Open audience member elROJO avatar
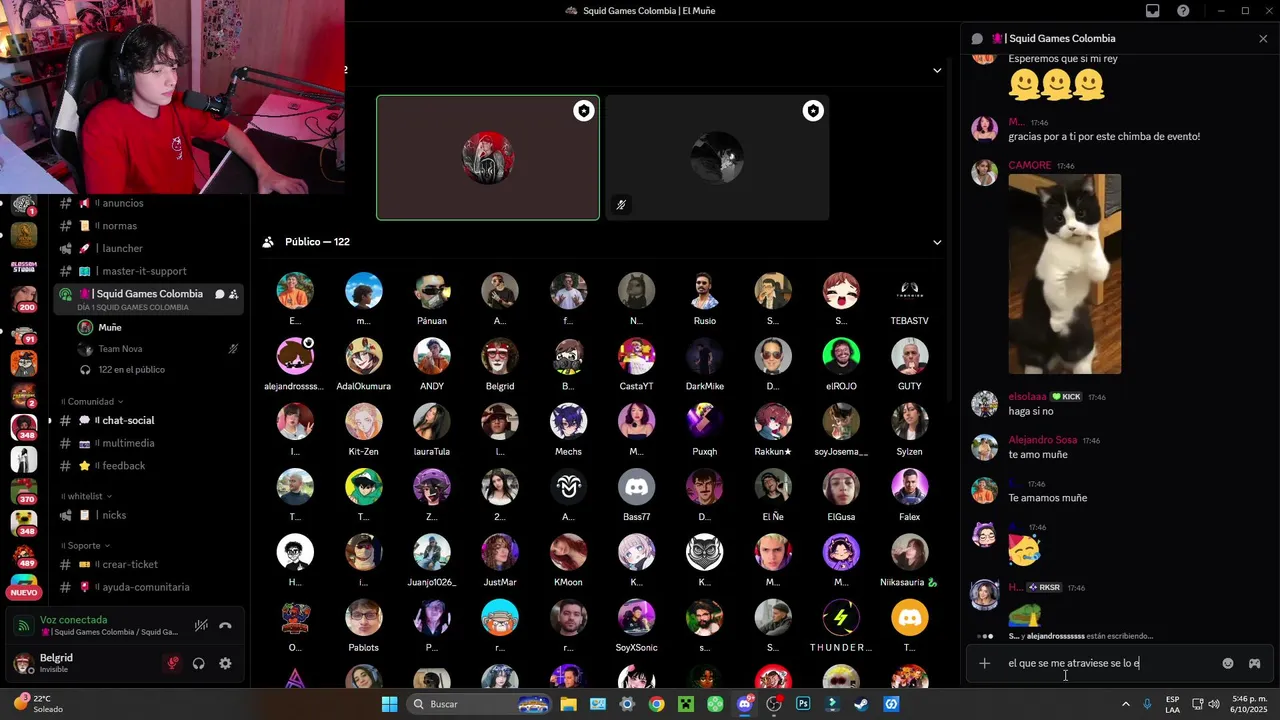The height and width of the screenshot is (720, 1280). (x=841, y=356)
